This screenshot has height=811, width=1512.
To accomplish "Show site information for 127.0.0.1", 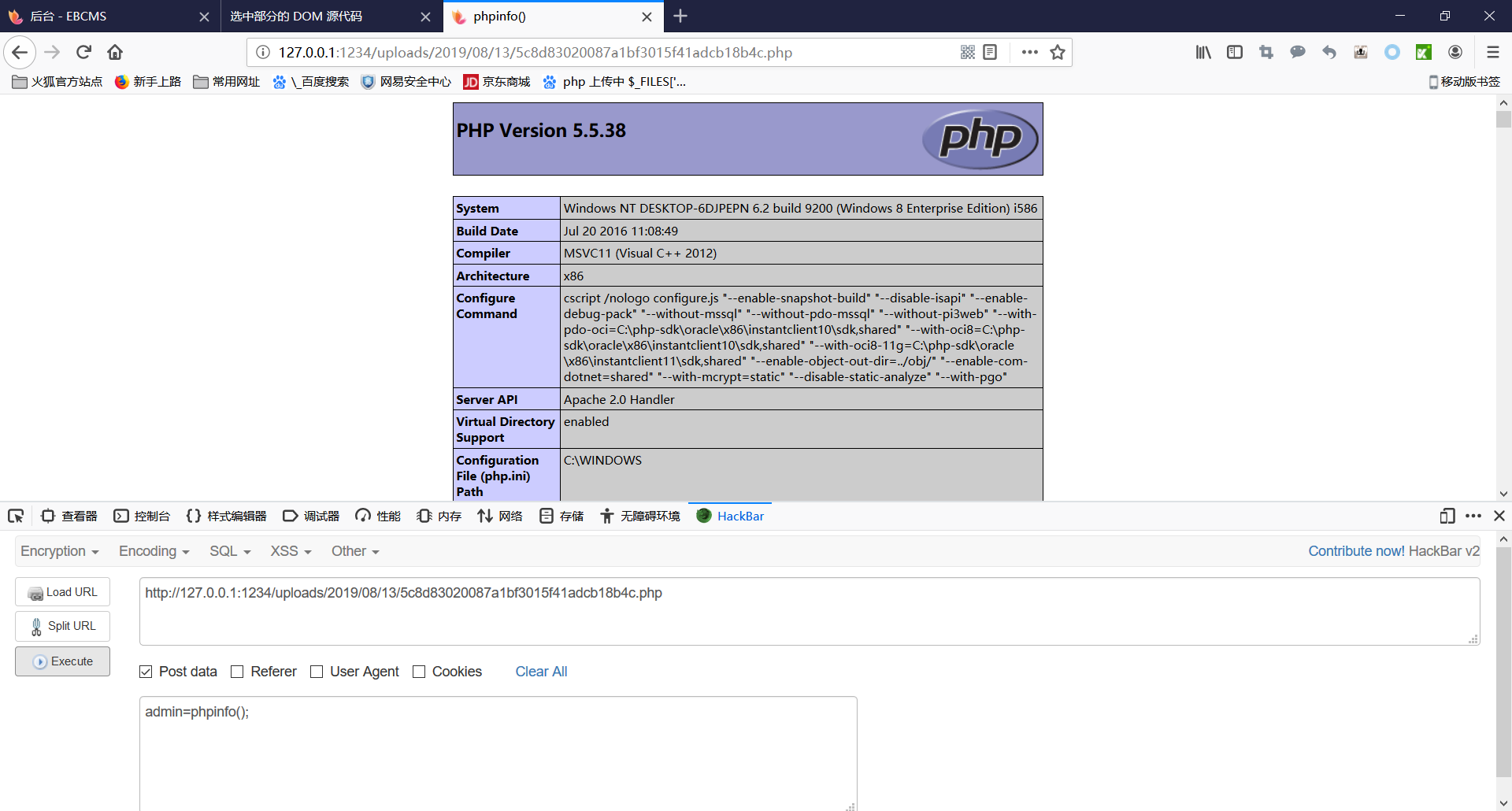I will point(263,52).
